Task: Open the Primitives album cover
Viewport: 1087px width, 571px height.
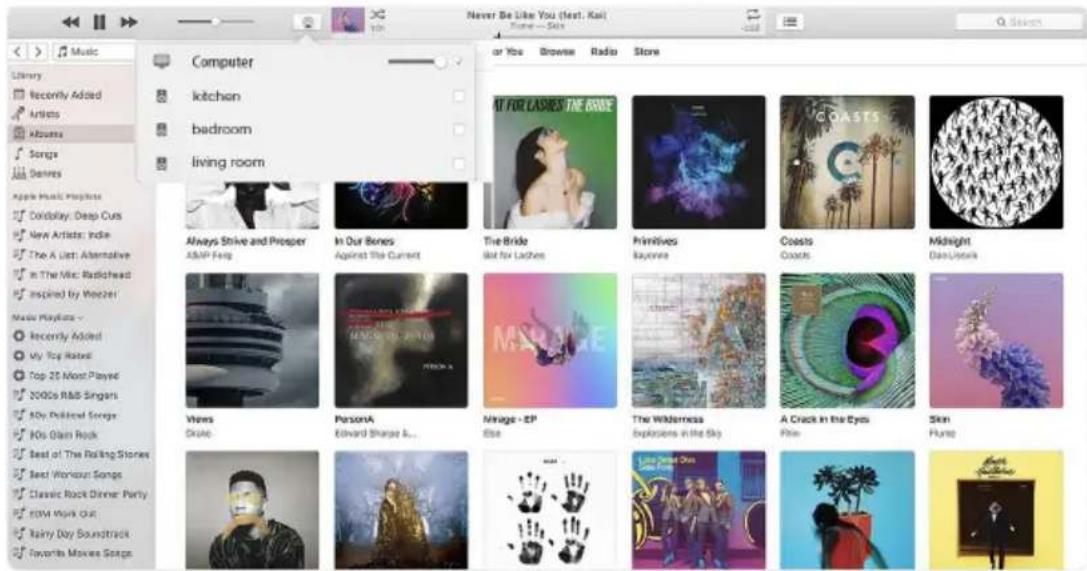Action: pos(699,162)
